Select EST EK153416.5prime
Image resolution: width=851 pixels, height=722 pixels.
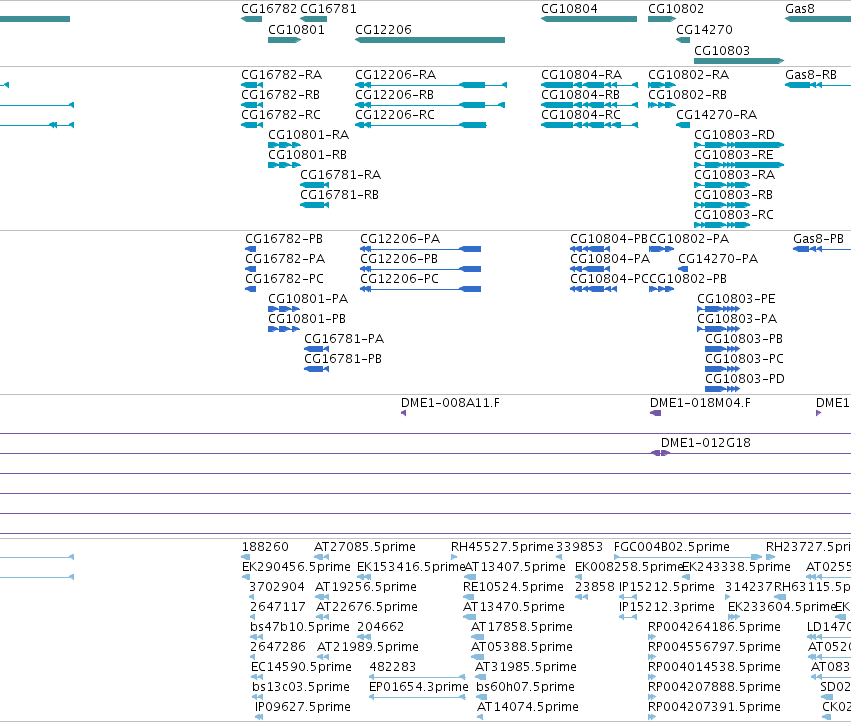click(411, 567)
